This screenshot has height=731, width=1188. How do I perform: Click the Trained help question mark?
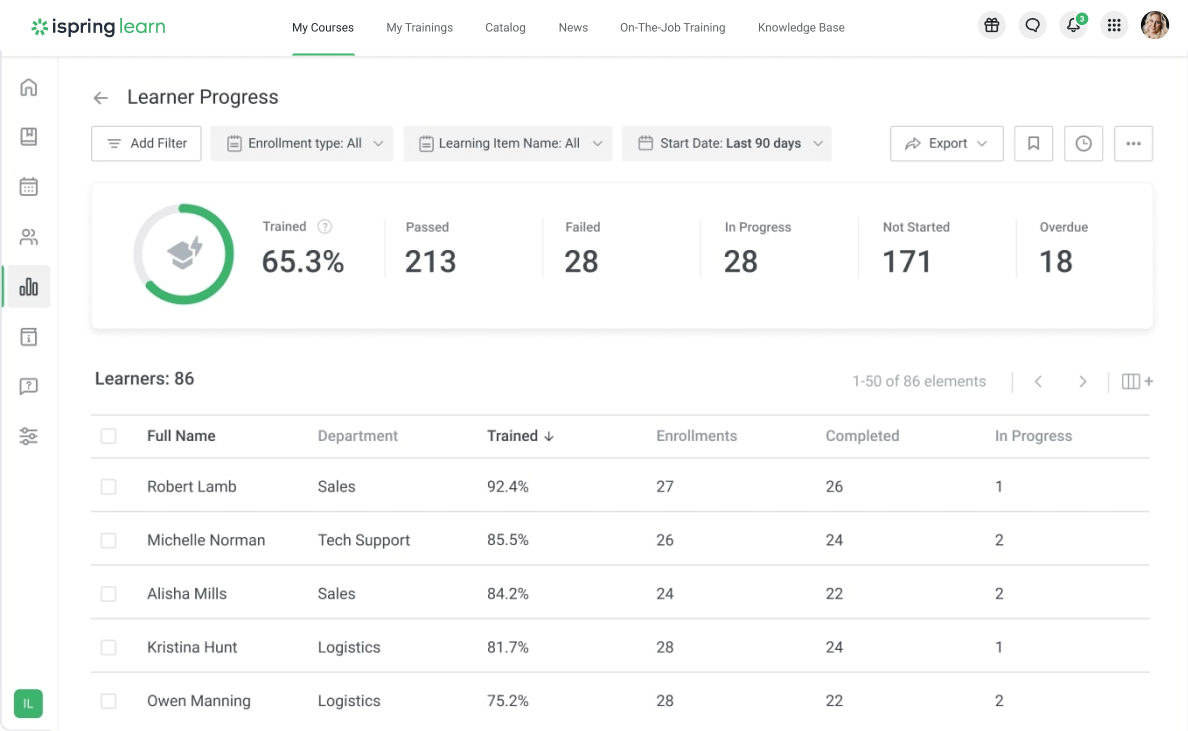click(324, 226)
